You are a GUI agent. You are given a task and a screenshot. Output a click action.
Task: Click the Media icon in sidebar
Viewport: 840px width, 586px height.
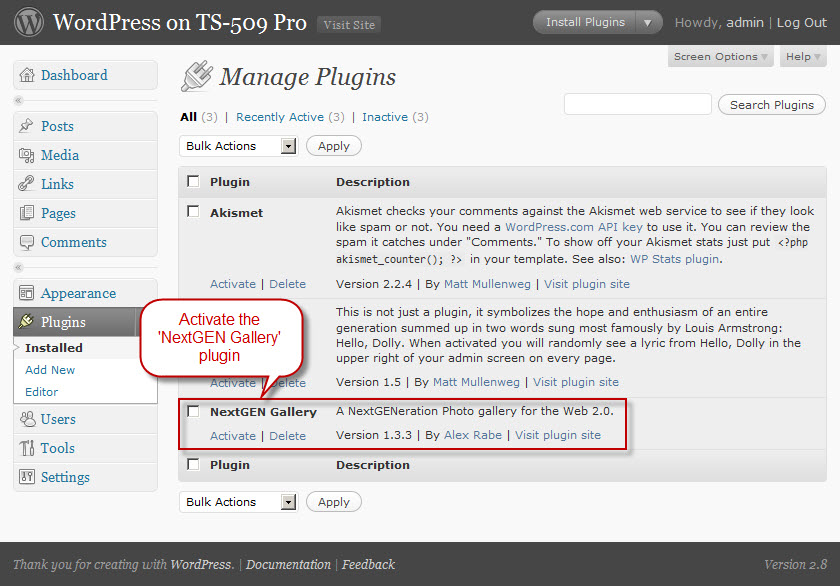27,155
